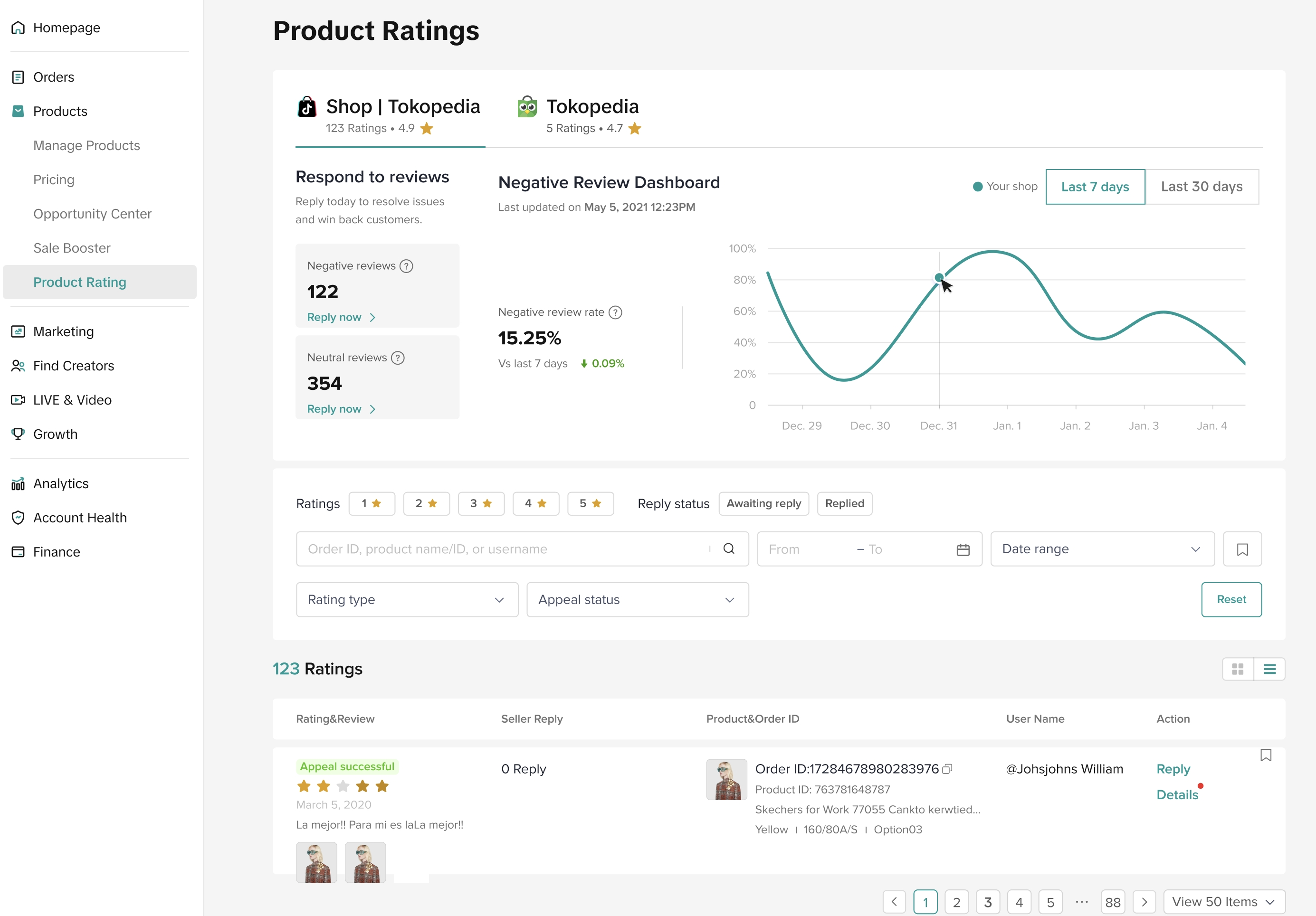The width and height of the screenshot is (1316, 916).
Task: Toggle the 1 star rating filter
Action: (372, 503)
